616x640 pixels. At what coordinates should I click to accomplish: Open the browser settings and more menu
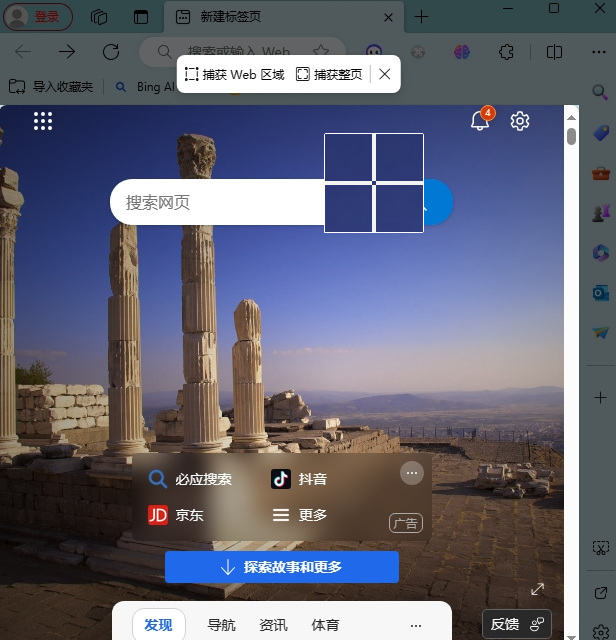coord(599,52)
